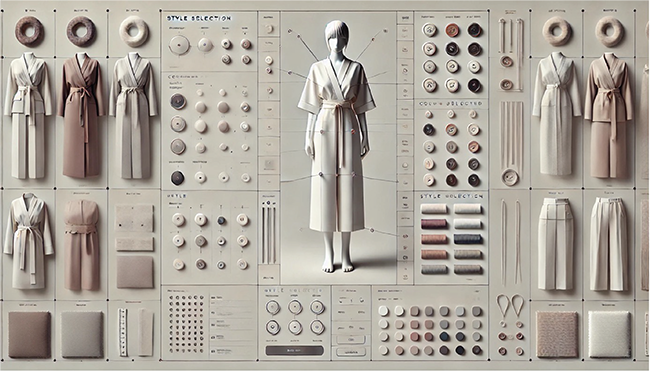The width and height of the screenshot is (651, 373).
Task: Select the teardrop loop fastener icon
Action: coord(510,307)
